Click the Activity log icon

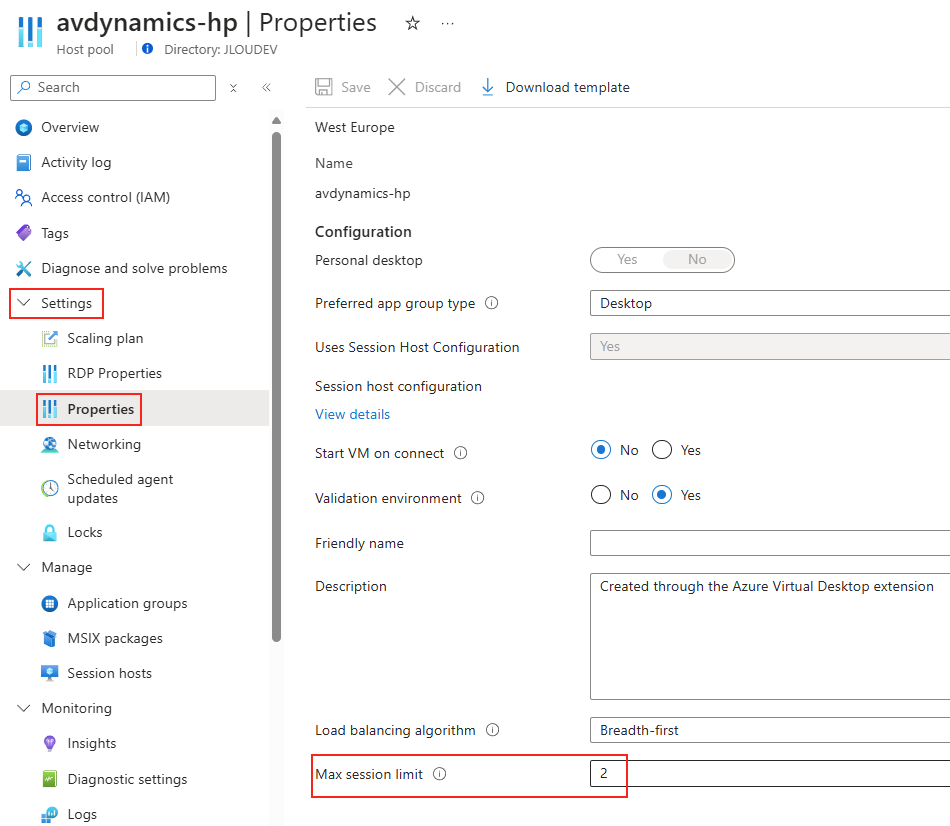pyautogui.click(x=24, y=162)
